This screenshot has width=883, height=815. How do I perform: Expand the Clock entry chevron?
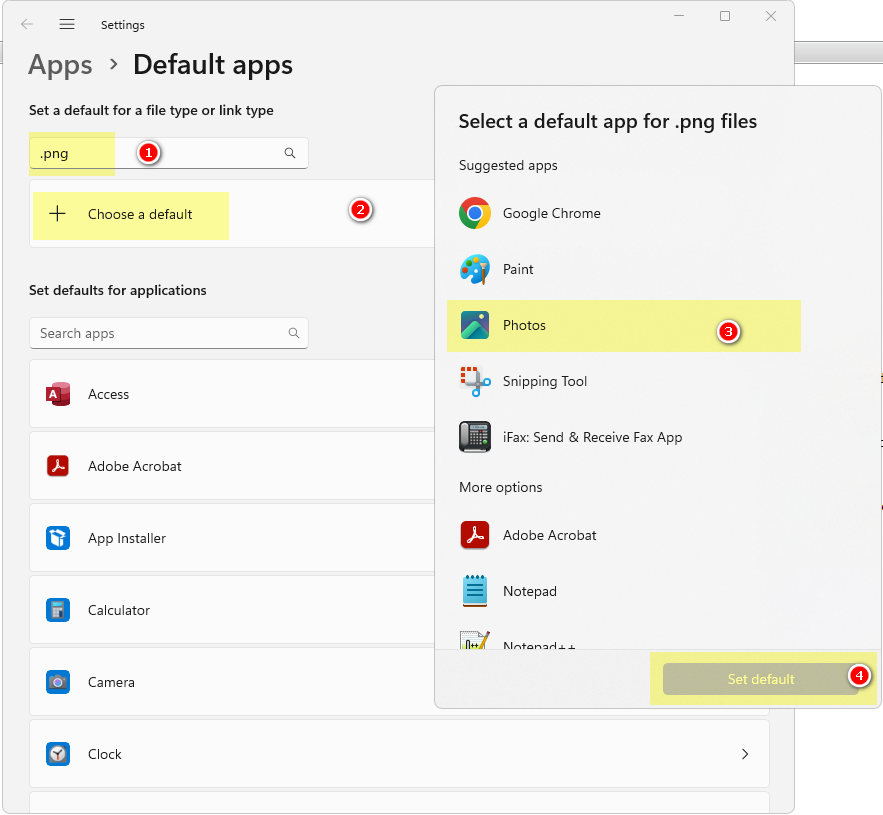pyautogui.click(x=744, y=754)
